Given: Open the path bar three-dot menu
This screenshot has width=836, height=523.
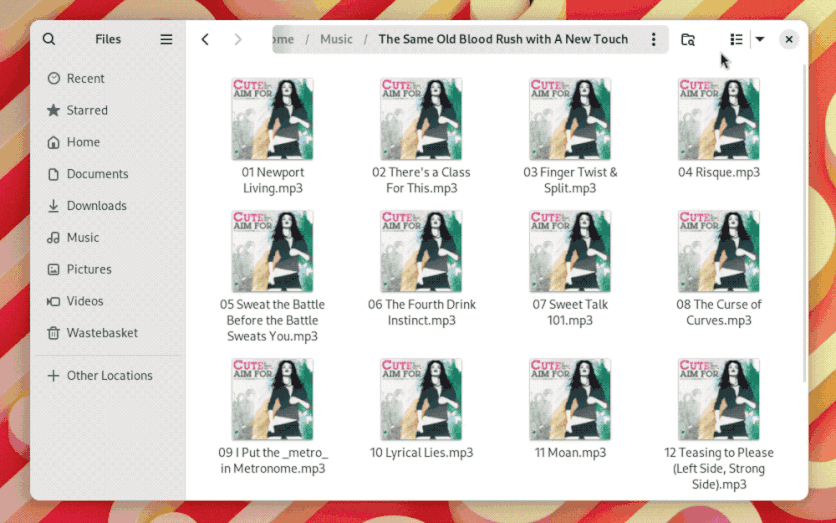Looking at the screenshot, I should point(654,39).
